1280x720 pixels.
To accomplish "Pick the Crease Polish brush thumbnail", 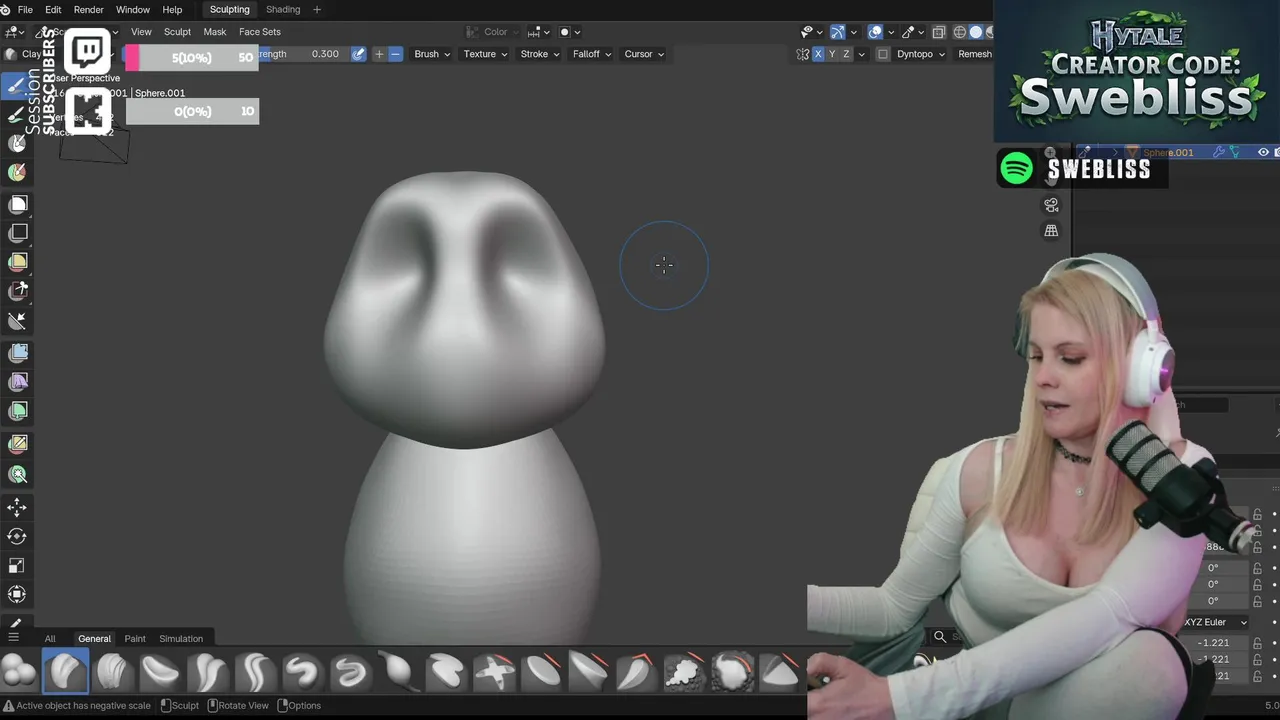I will pyautogui.click(x=207, y=671).
